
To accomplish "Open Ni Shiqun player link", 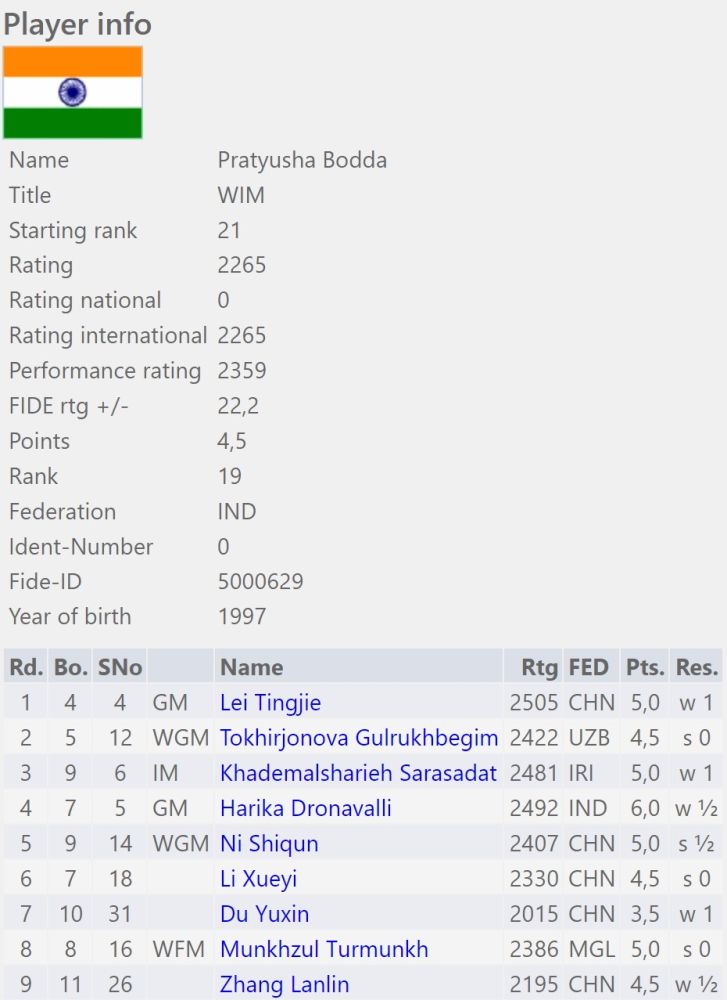I will pos(269,843).
